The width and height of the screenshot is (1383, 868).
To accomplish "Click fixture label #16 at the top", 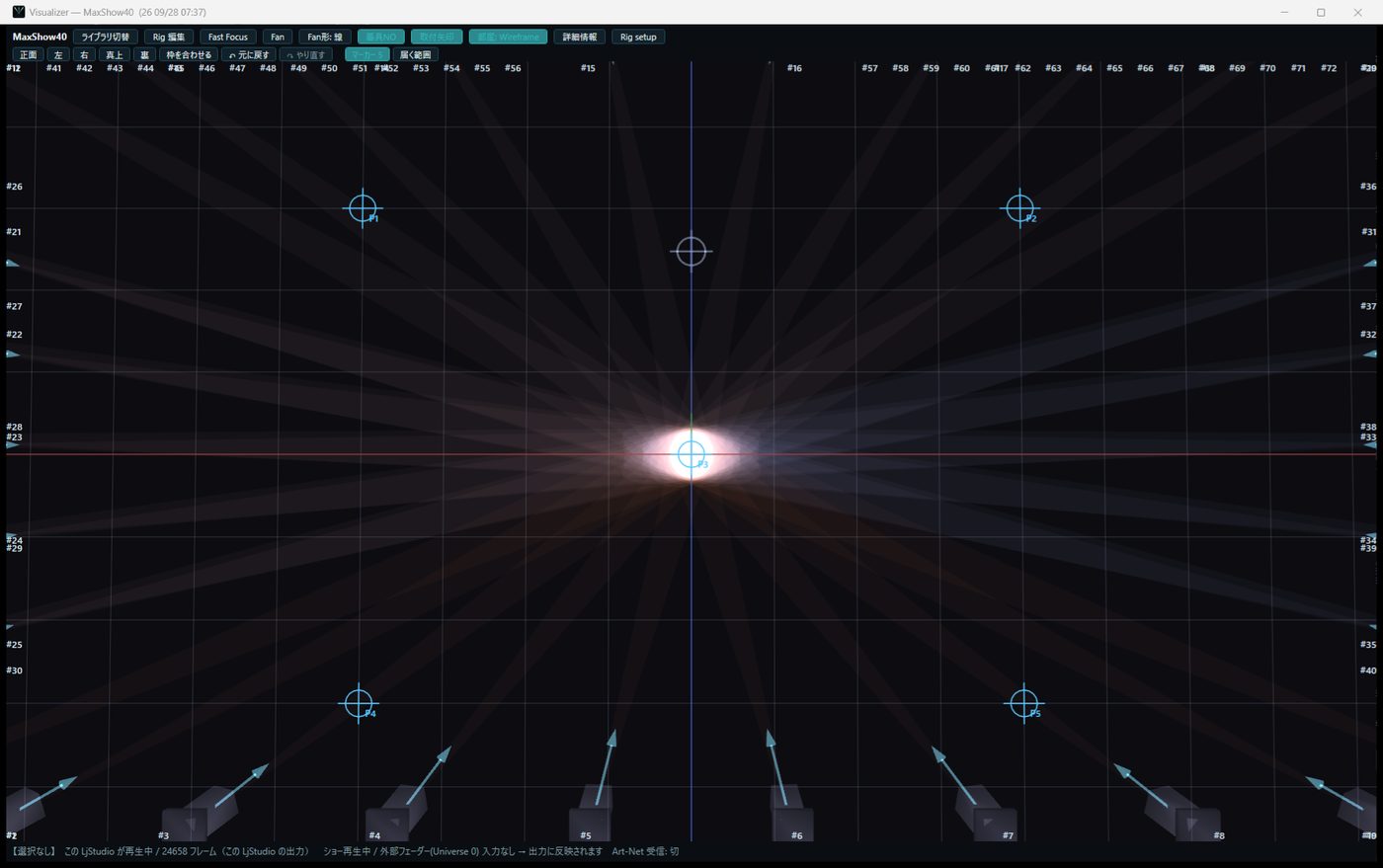I will (x=794, y=68).
